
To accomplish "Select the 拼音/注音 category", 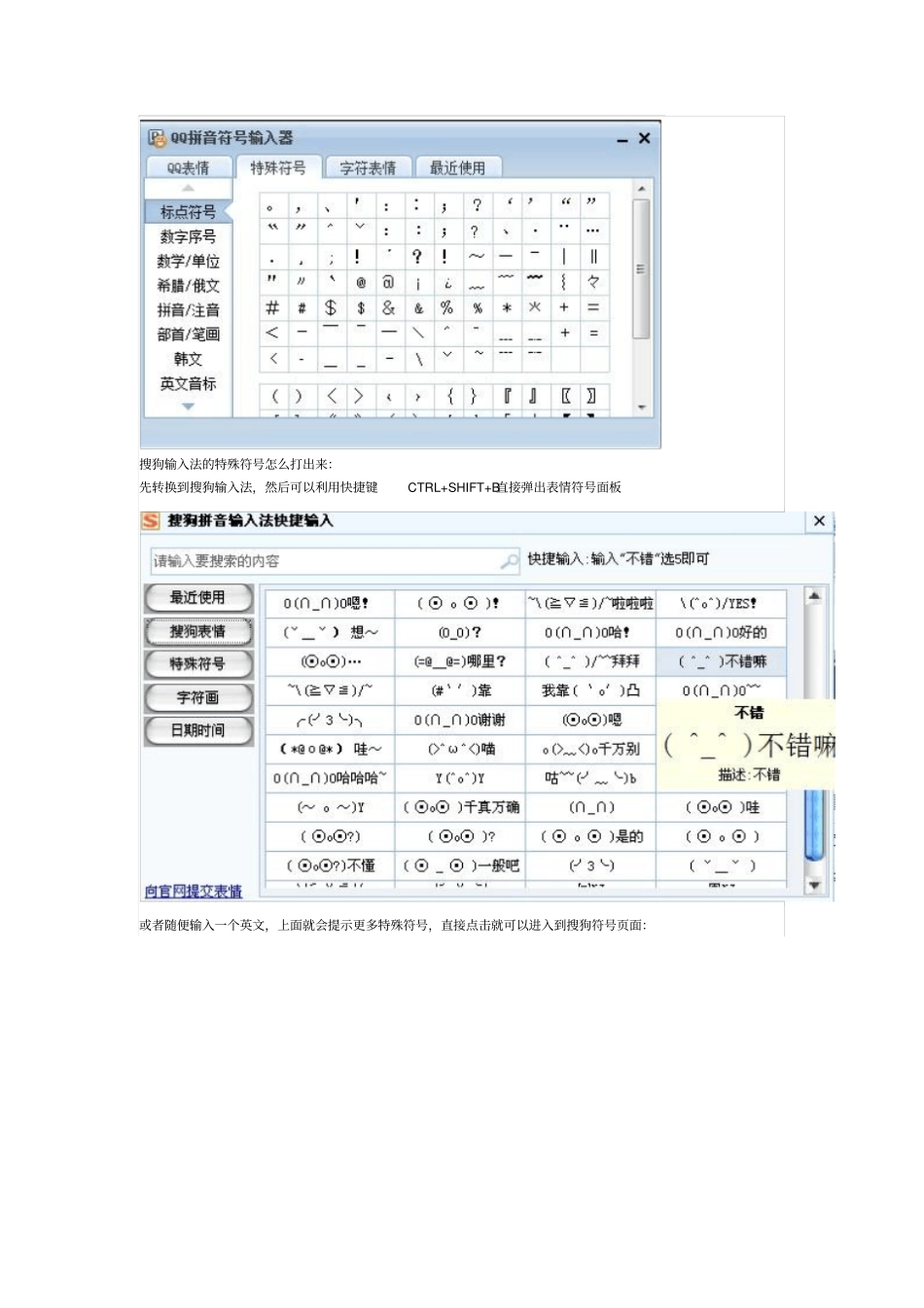I will coord(188,309).
